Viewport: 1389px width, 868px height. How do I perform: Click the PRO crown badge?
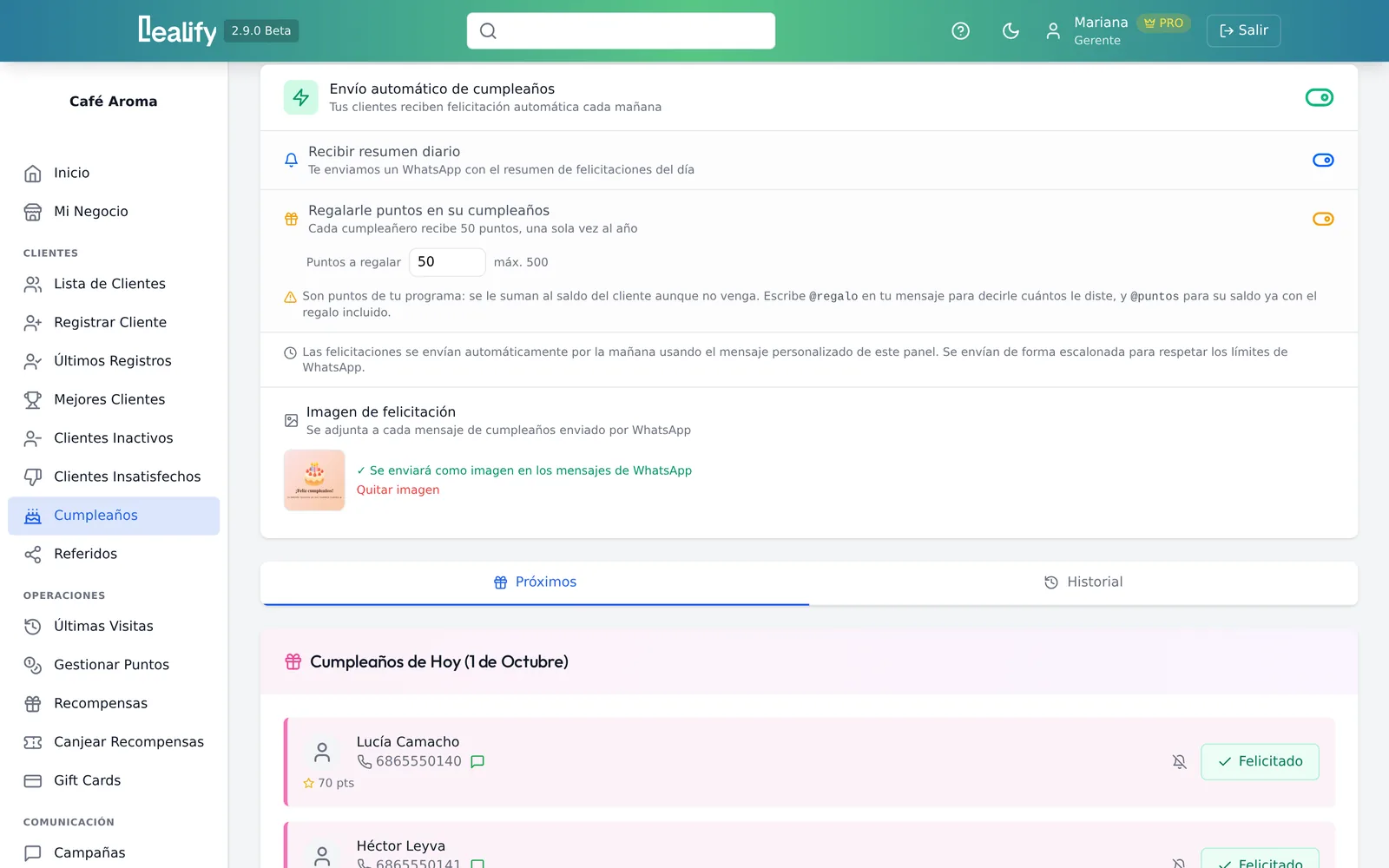[1164, 23]
